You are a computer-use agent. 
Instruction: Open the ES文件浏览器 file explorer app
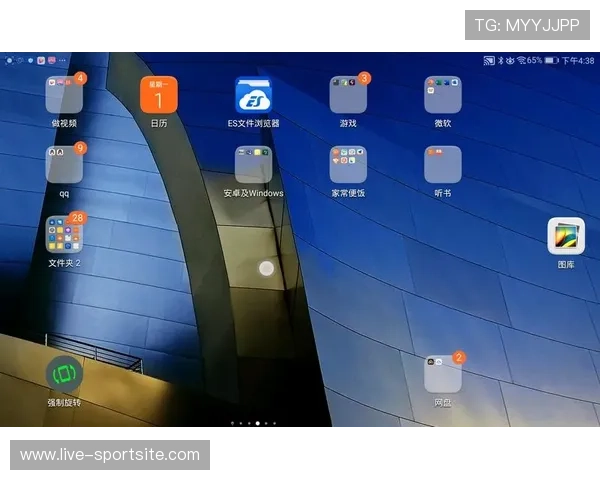pos(253,96)
